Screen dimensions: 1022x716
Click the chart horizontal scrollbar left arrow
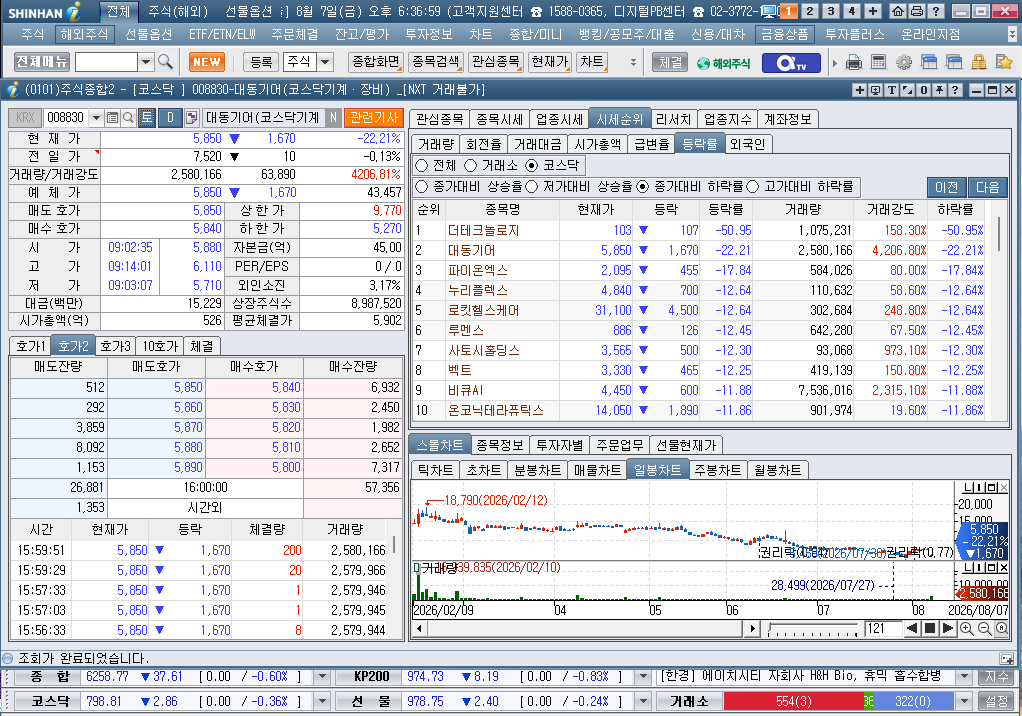point(420,629)
